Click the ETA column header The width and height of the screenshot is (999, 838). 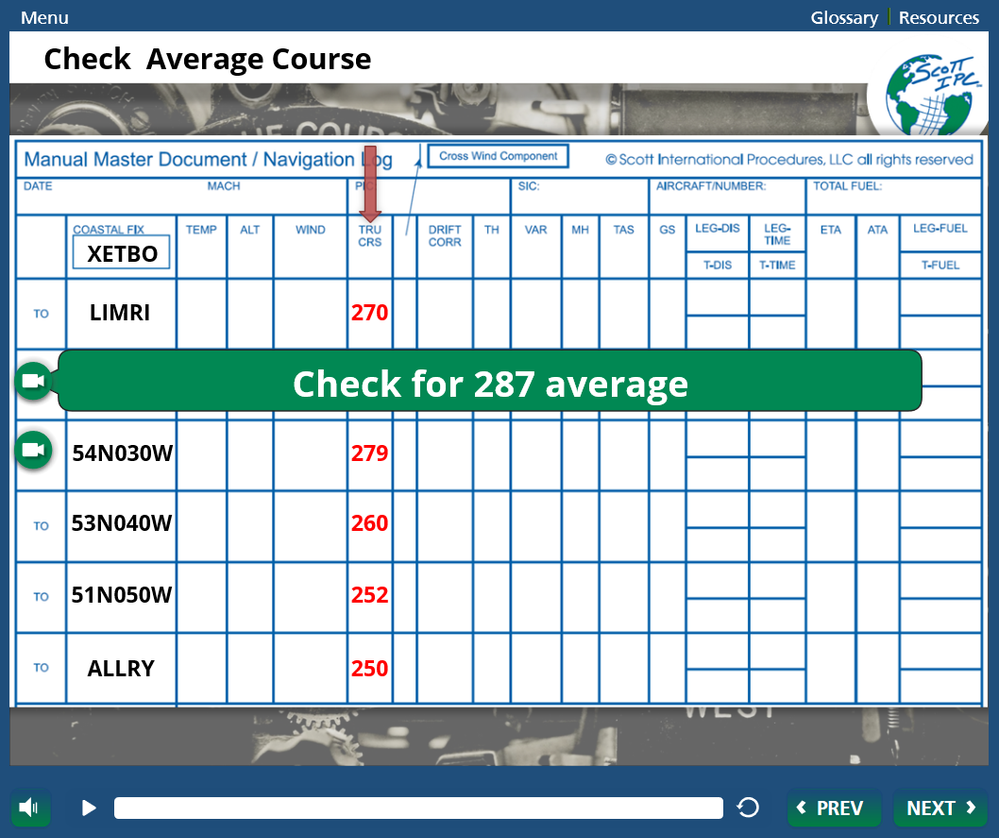[830, 230]
